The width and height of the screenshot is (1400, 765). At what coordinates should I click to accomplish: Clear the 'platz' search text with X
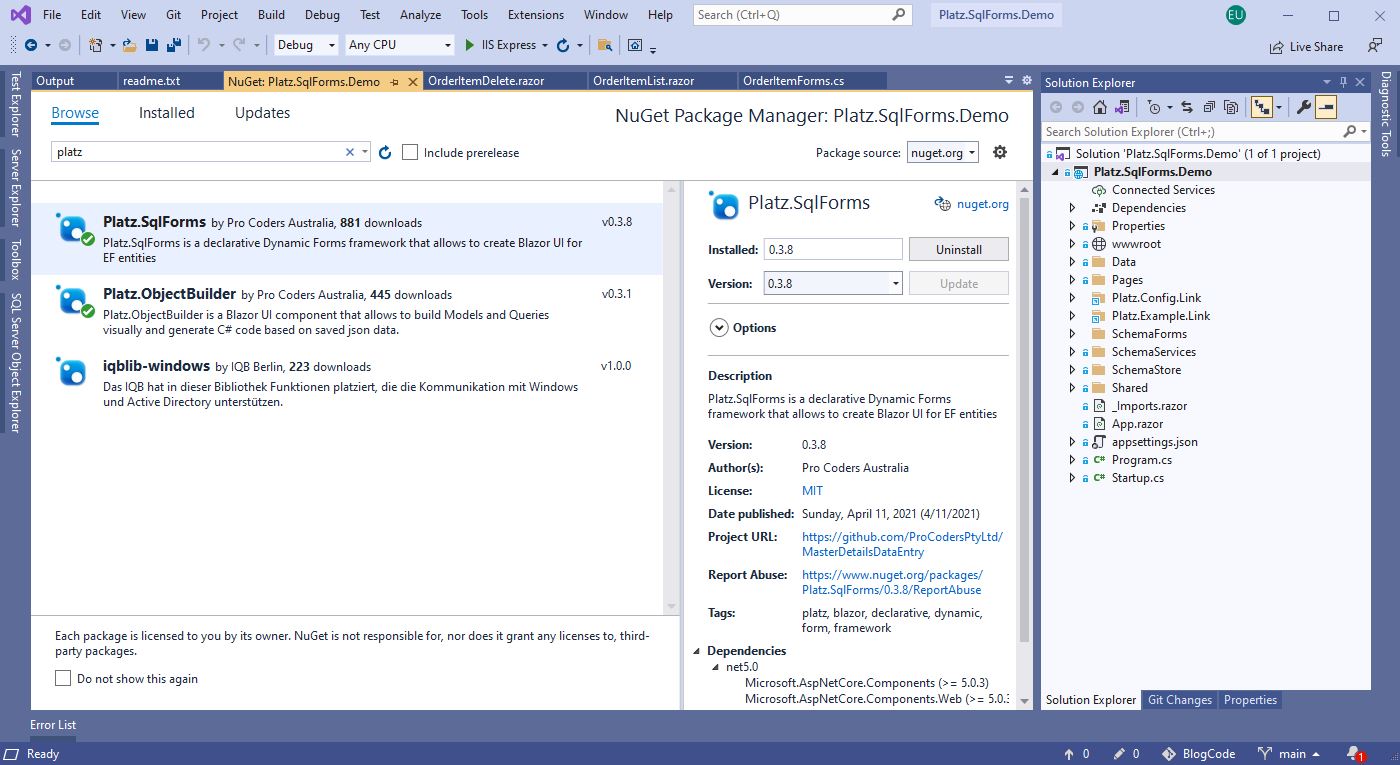click(350, 152)
